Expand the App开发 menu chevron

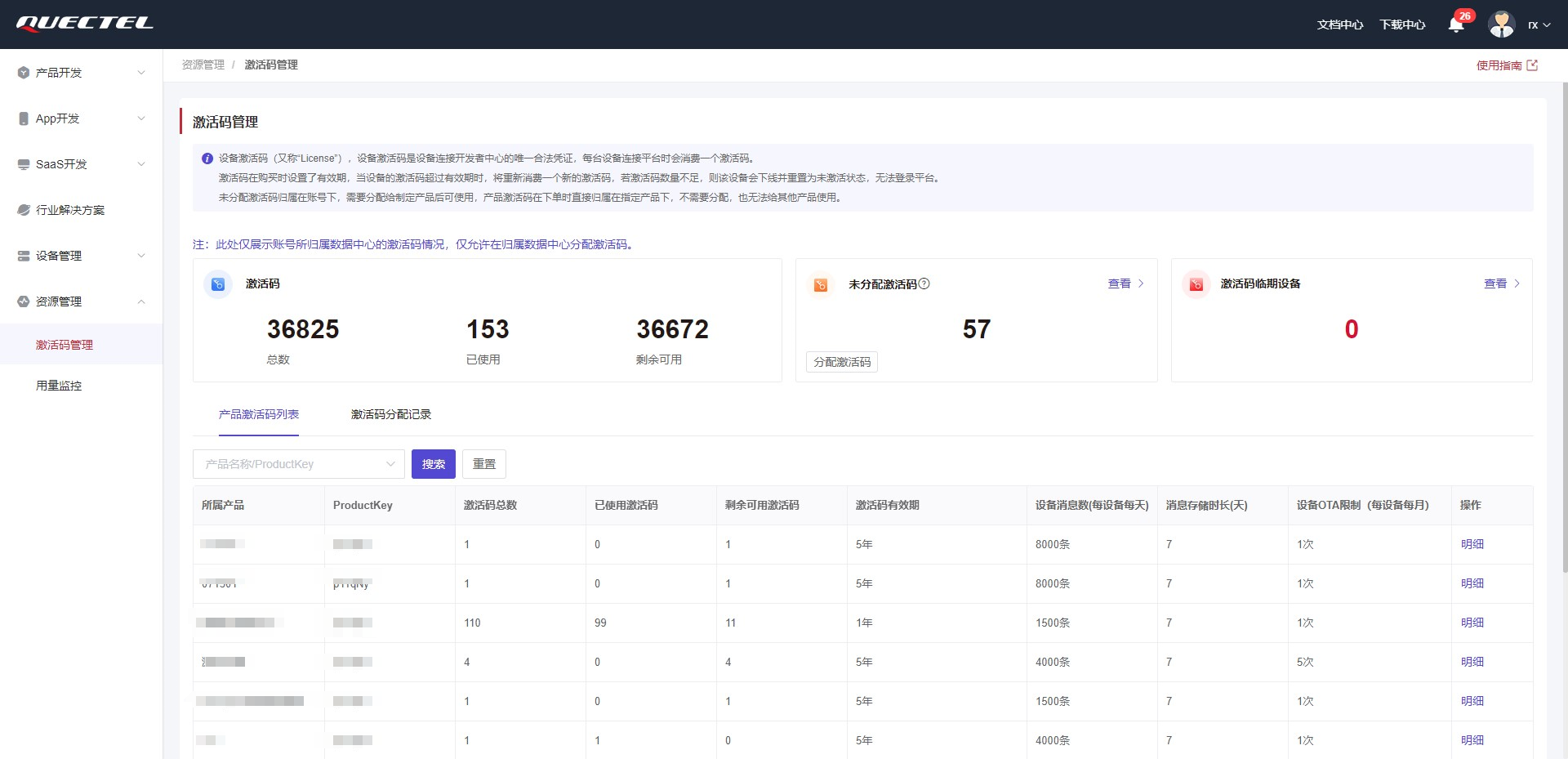(x=141, y=118)
